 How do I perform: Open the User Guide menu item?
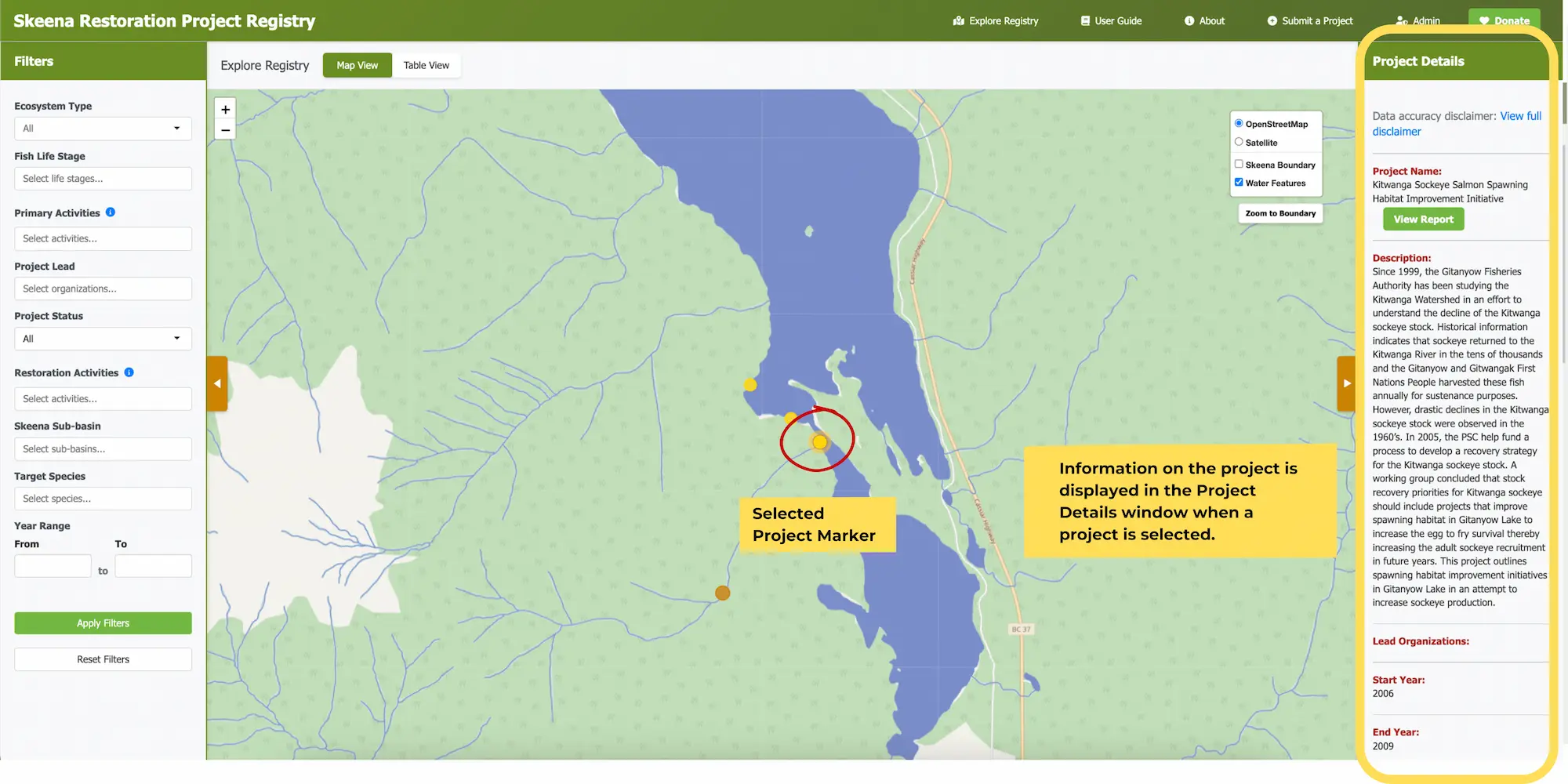coord(1111,21)
